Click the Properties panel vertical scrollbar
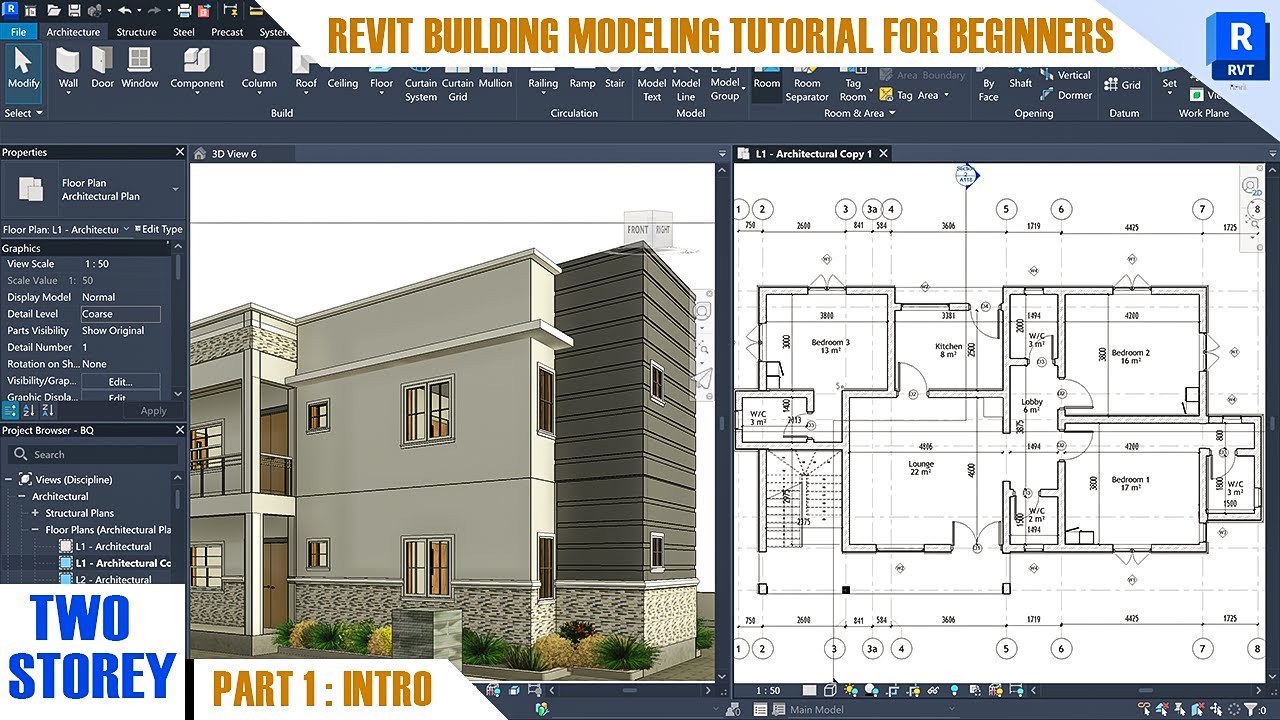This screenshot has width=1280, height=720. tap(179, 267)
